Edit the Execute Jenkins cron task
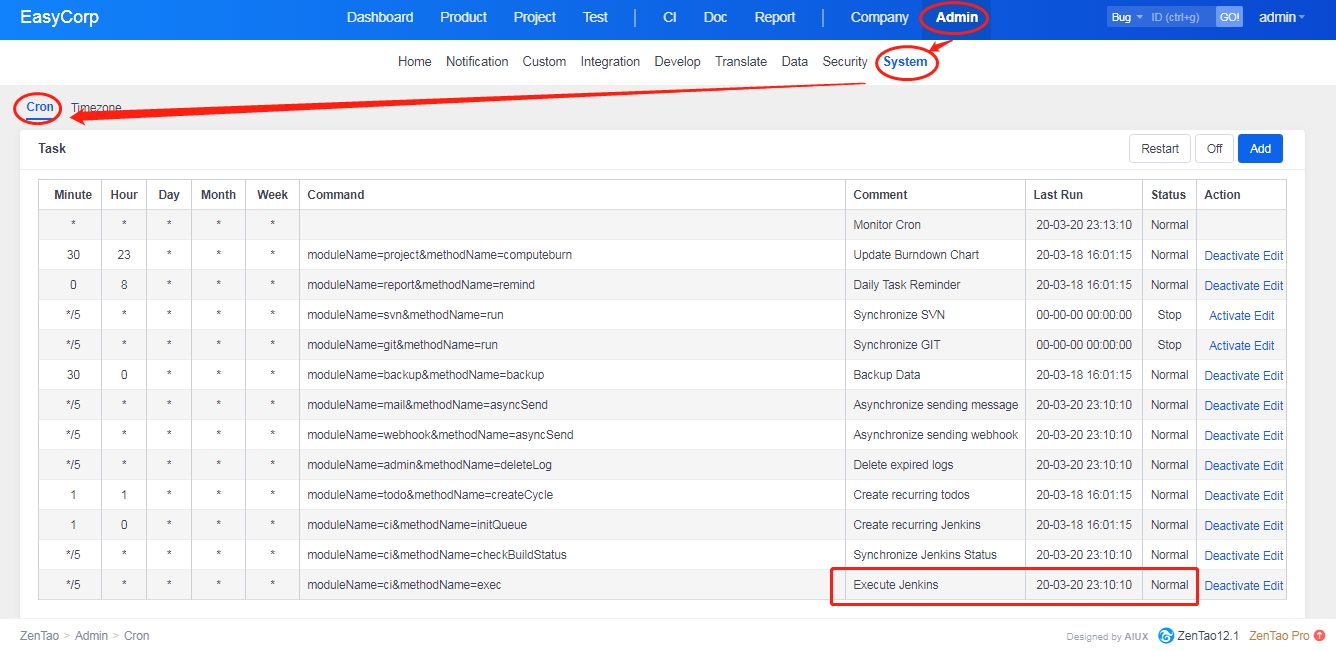The width and height of the screenshot is (1336, 651). (1273, 586)
